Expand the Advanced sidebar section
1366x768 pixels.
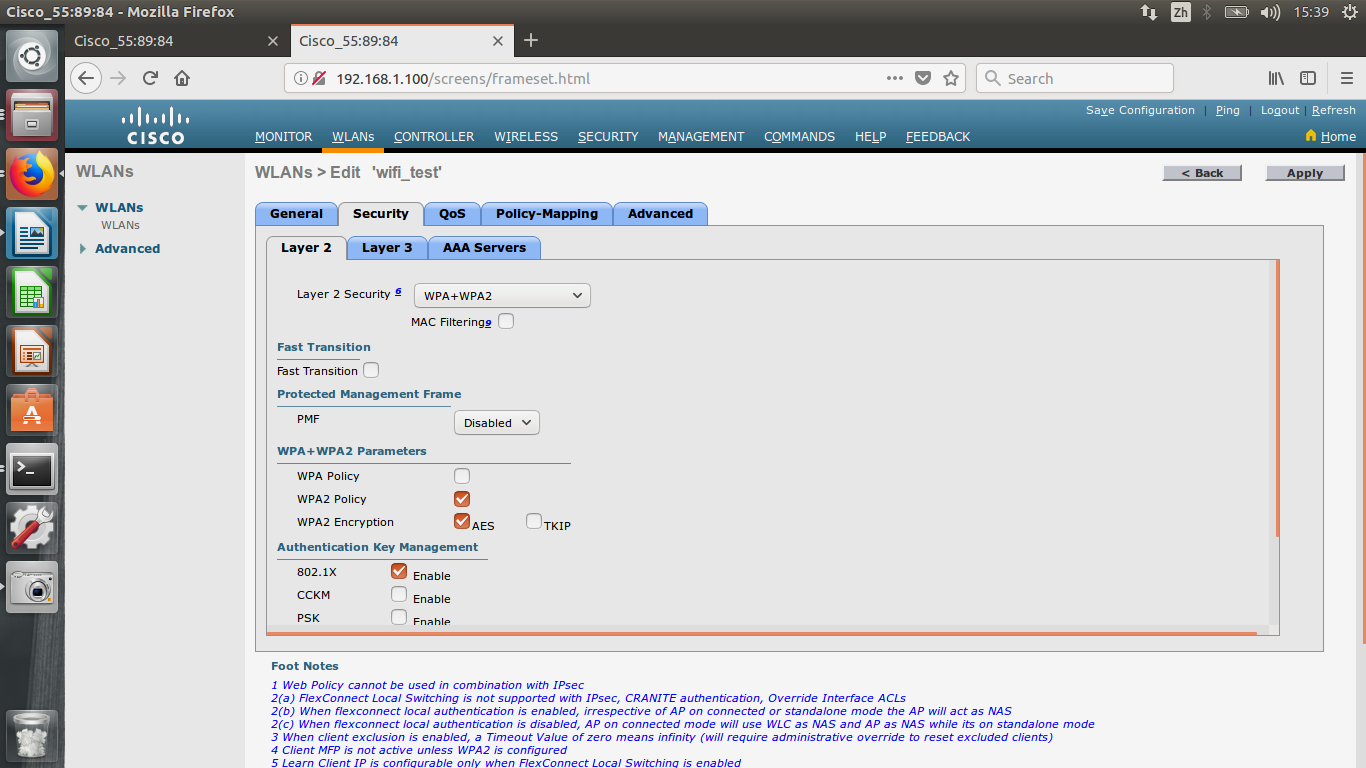pyautogui.click(x=83, y=249)
